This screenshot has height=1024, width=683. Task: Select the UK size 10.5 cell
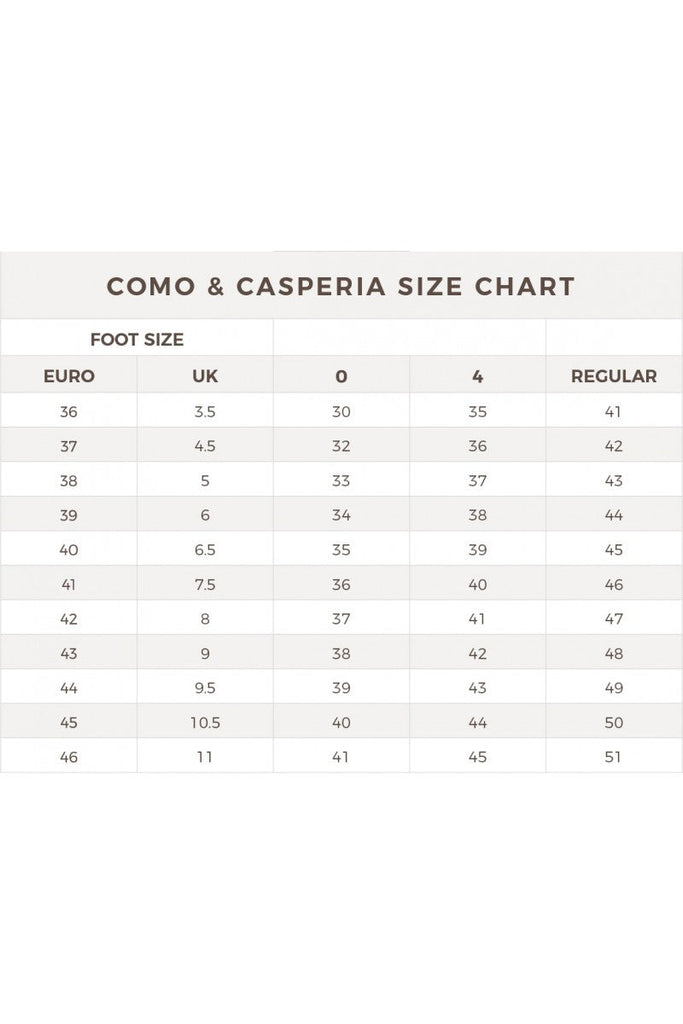point(205,722)
